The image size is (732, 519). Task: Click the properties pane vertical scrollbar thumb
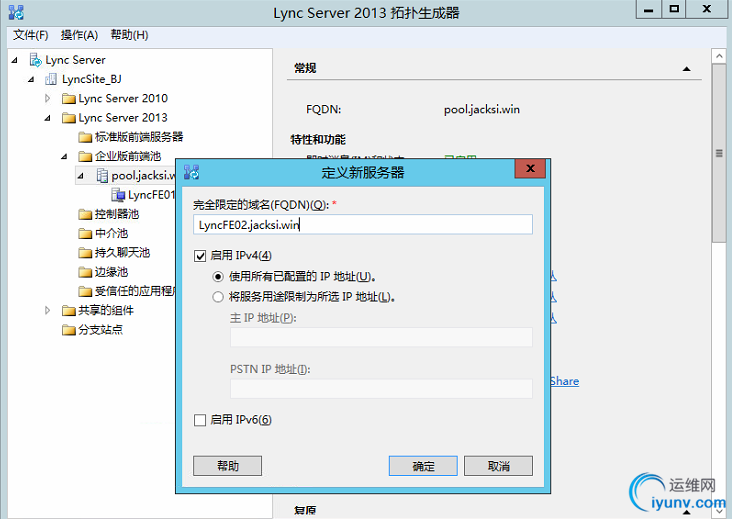719,153
